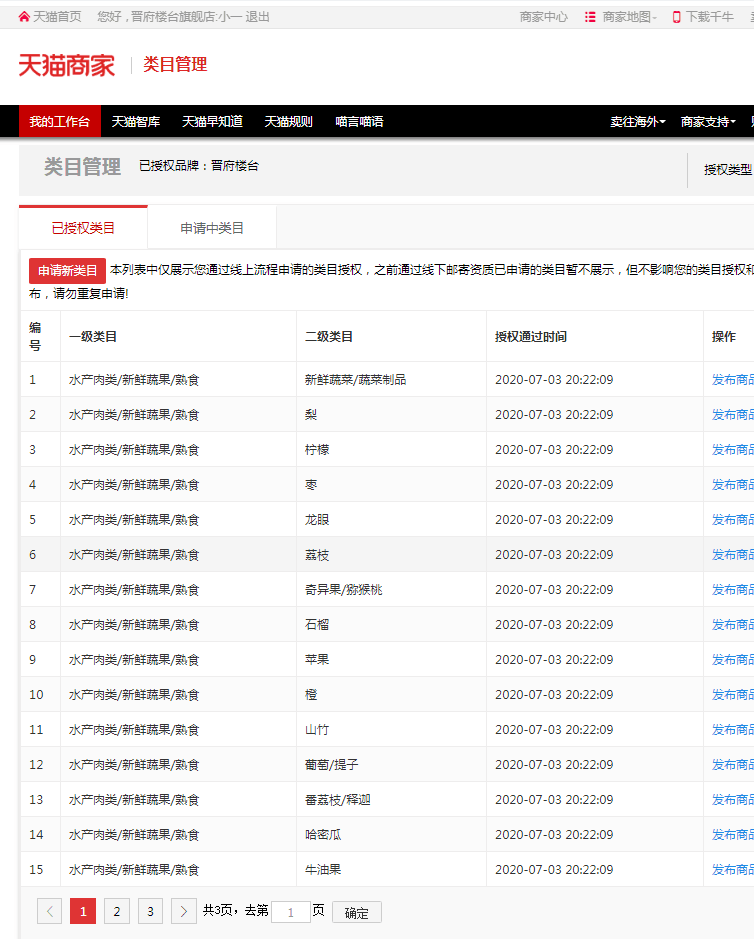Click 发布商品 for the 苹果 row
754x939 pixels.
click(733, 659)
